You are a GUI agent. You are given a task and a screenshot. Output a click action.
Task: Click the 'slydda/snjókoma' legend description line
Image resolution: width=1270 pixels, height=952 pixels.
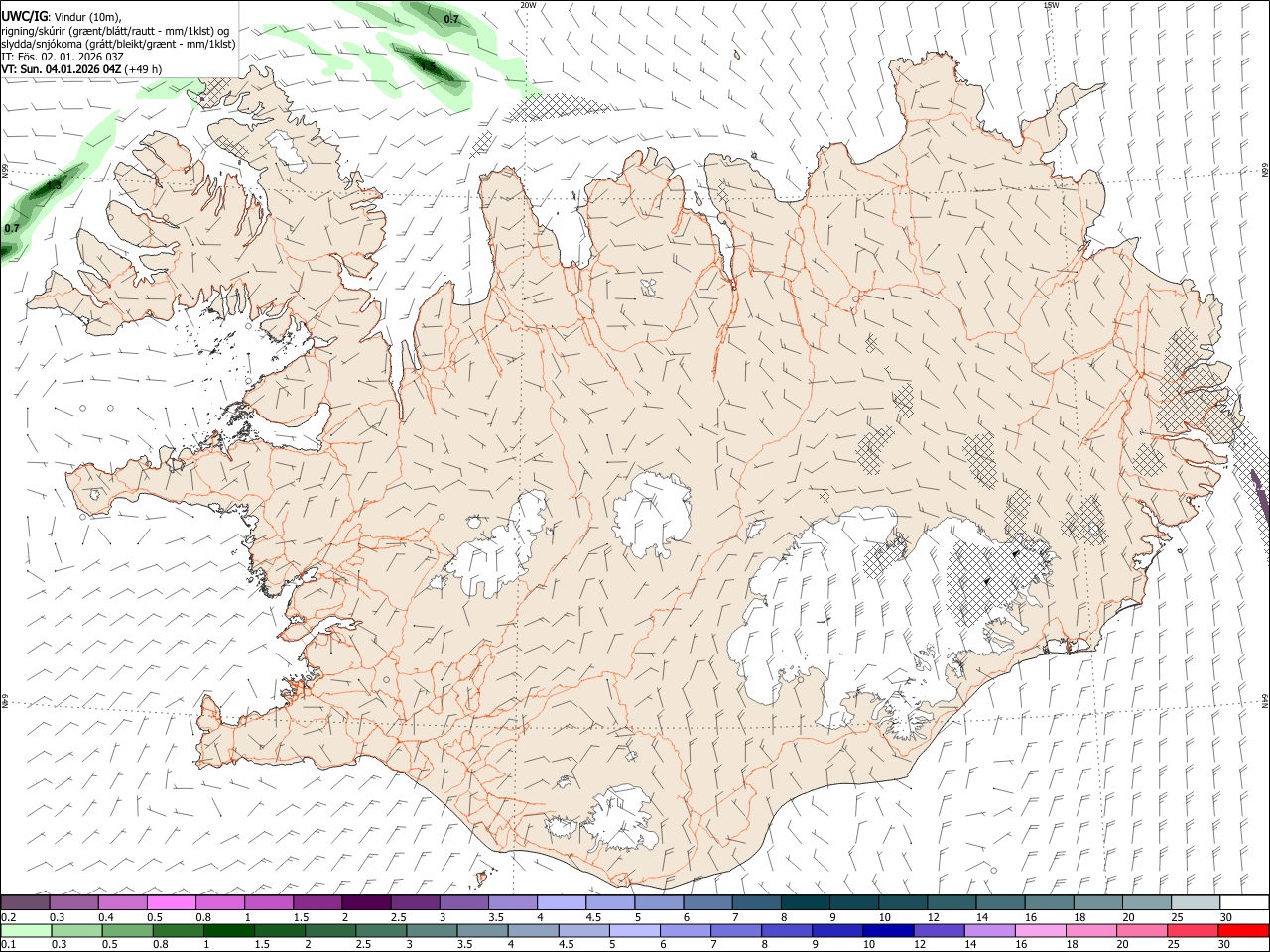tap(118, 44)
